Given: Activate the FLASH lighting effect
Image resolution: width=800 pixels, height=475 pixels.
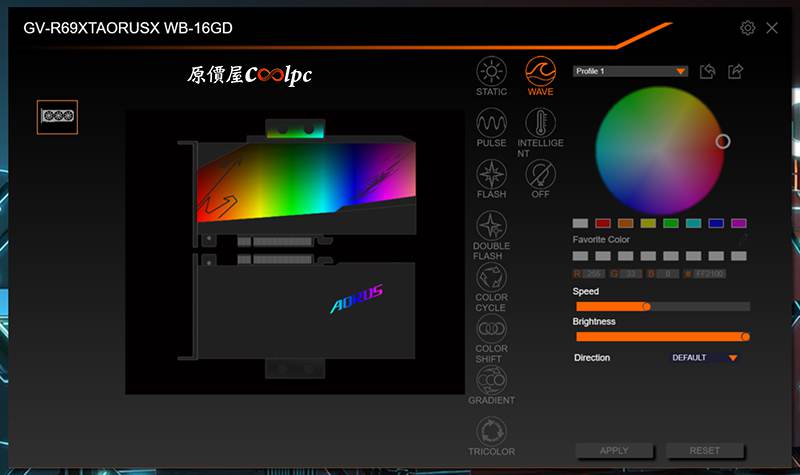Looking at the screenshot, I should click(x=491, y=174).
